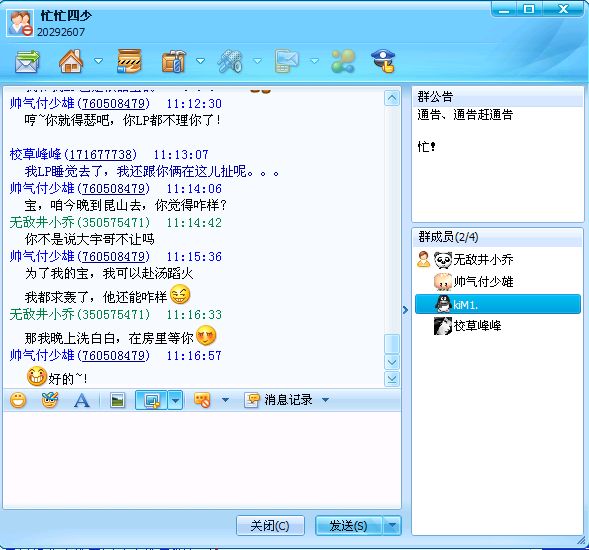Select member kiM1. in list
Image resolution: width=589 pixels, height=550 pixels.
tap(497, 304)
